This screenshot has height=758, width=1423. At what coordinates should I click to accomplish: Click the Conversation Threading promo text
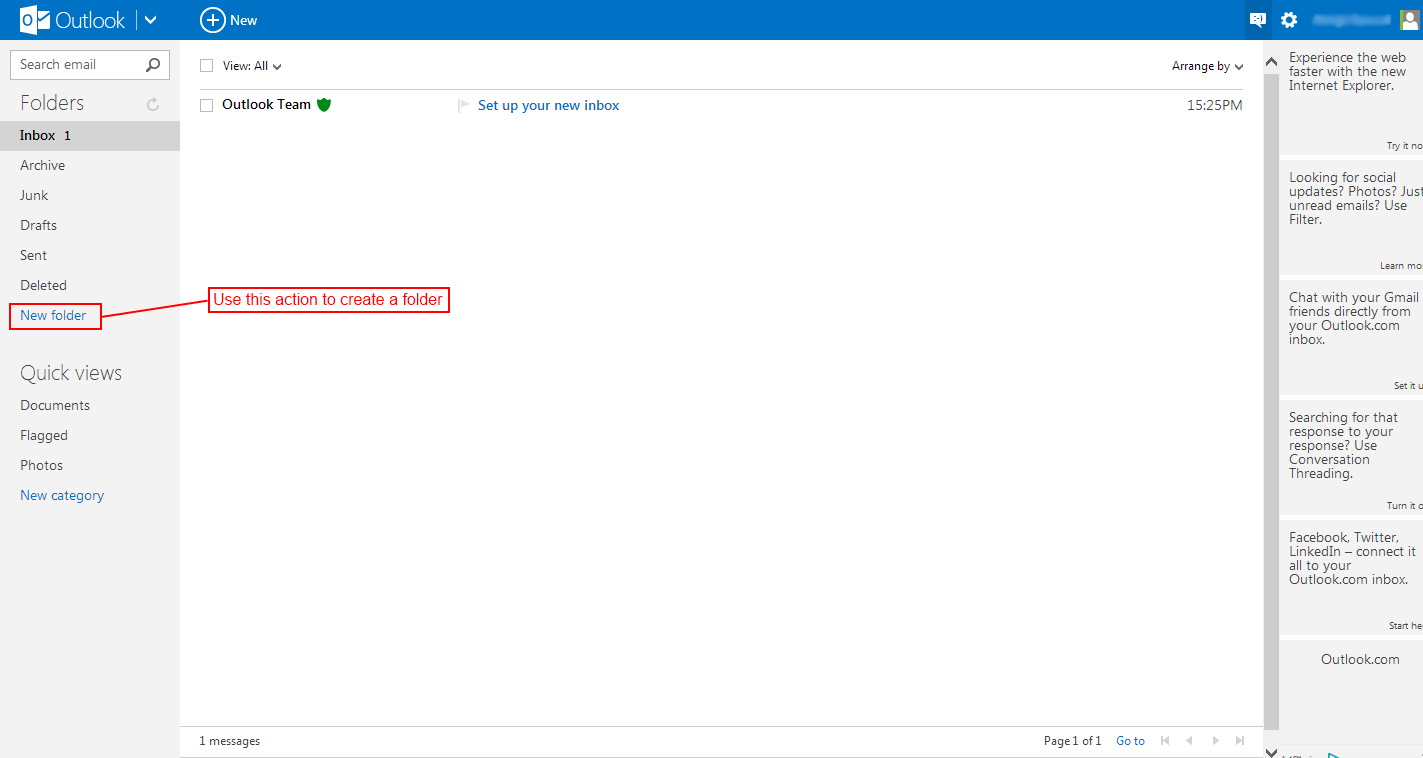[1343, 445]
